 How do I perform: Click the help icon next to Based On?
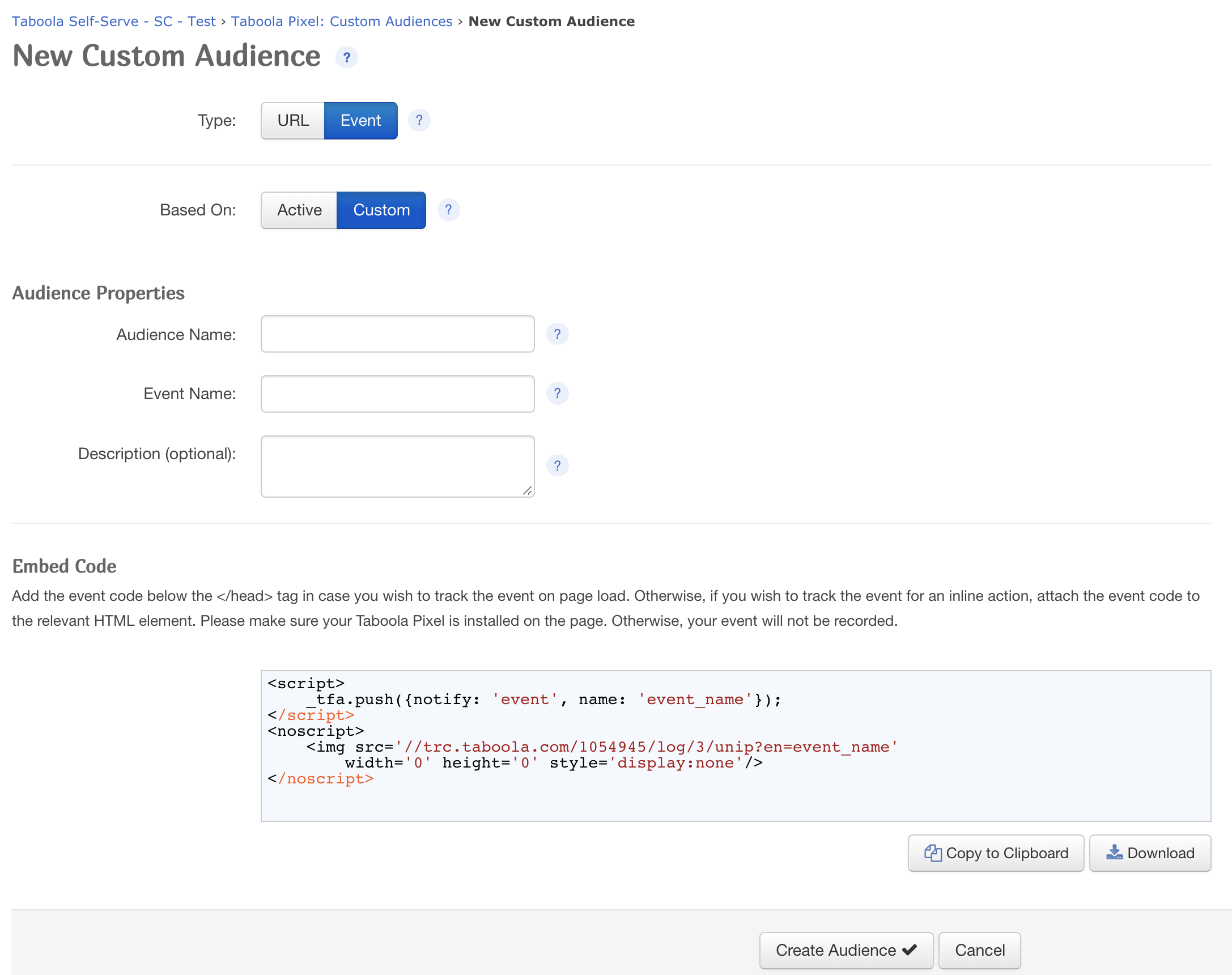click(x=448, y=210)
